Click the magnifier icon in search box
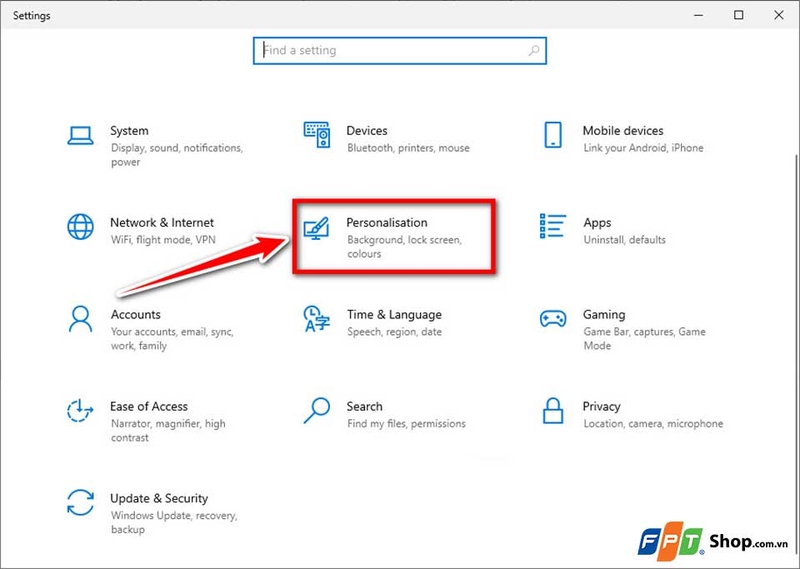 (534, 51)
